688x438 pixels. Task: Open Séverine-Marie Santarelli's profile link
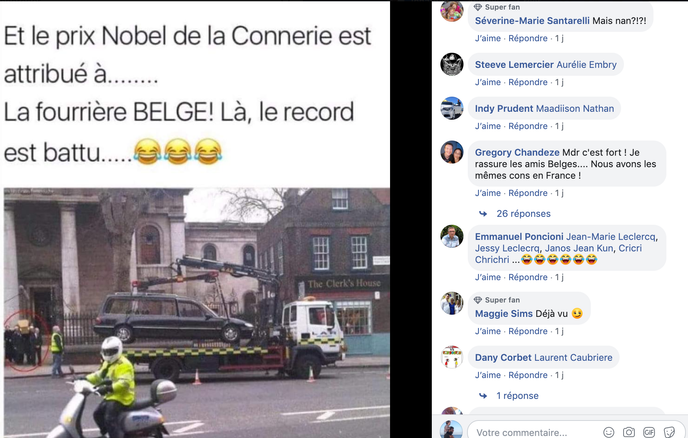(x=532, y=21)
